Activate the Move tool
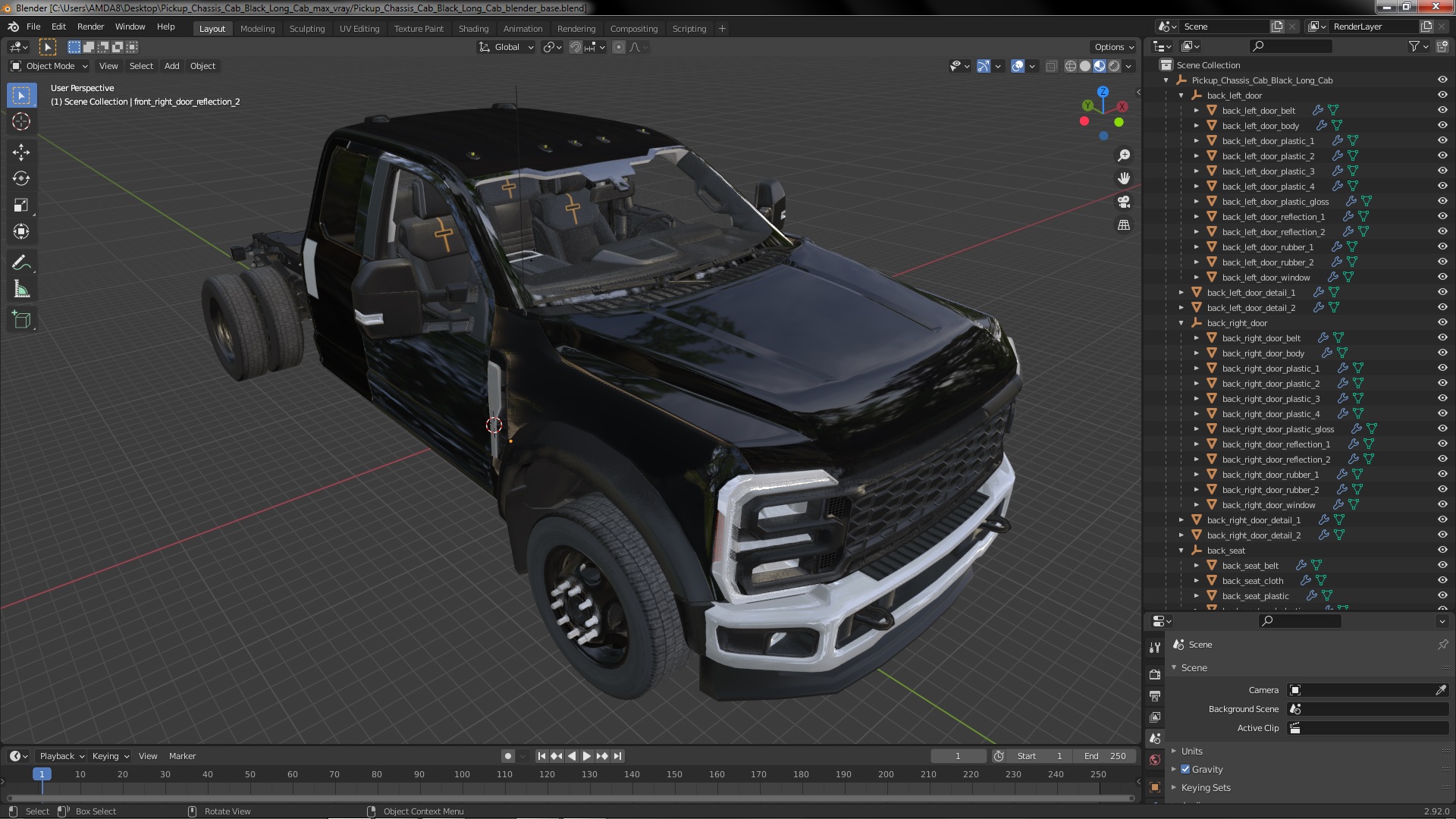 tap(21, 152)
